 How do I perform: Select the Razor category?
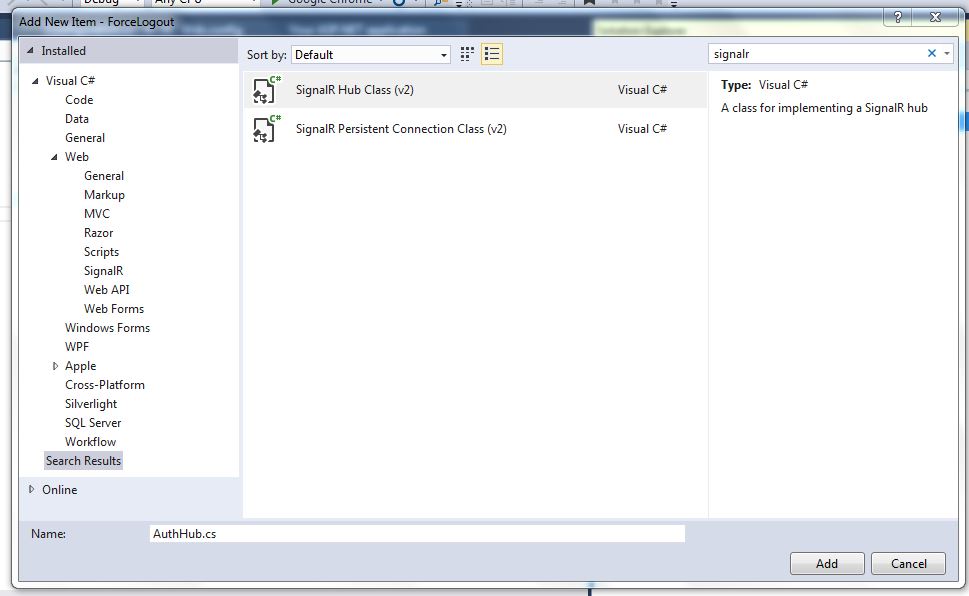click(98, 233)
